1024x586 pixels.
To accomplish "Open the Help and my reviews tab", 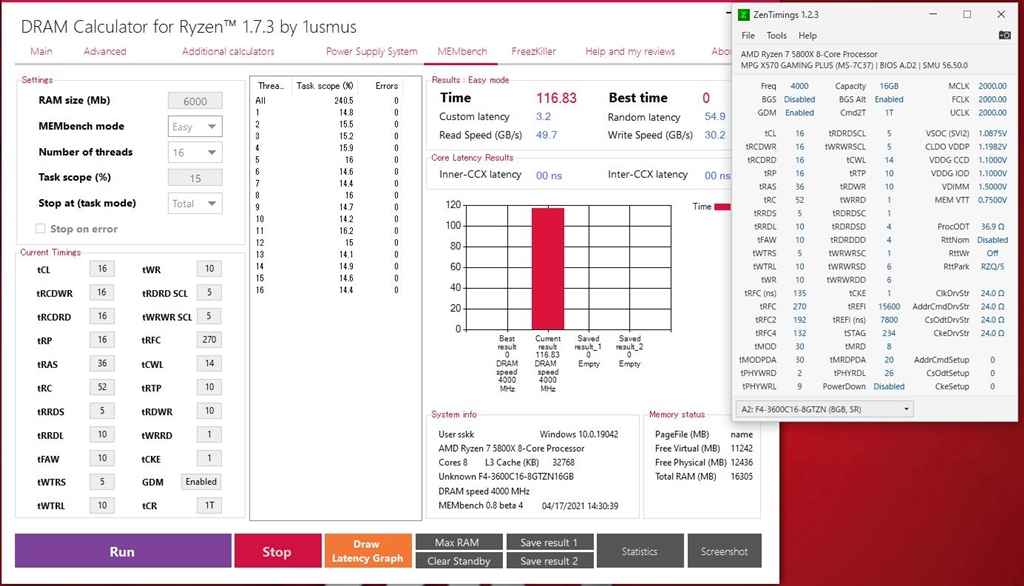I will (x=630, y=52).
